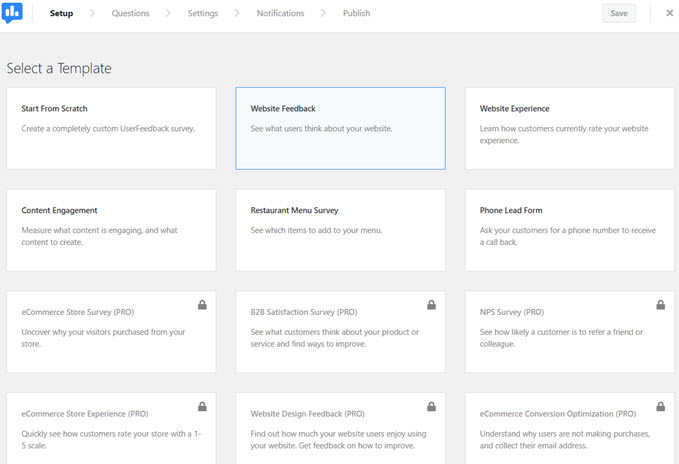Click lock icon on NPS Survey card
Image resolution: width=679 pixels, height=464 pixels.
(x=660, y=305)
